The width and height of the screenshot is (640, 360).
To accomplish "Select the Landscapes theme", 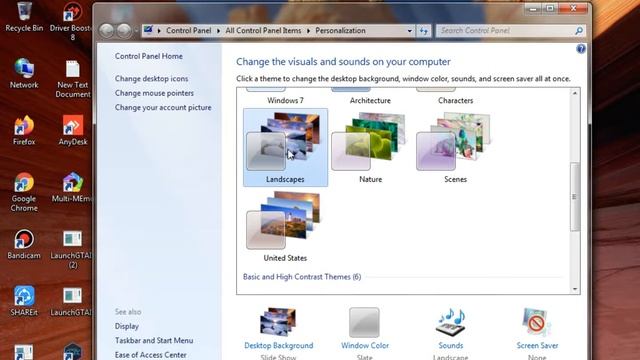I will coord(285,147).
